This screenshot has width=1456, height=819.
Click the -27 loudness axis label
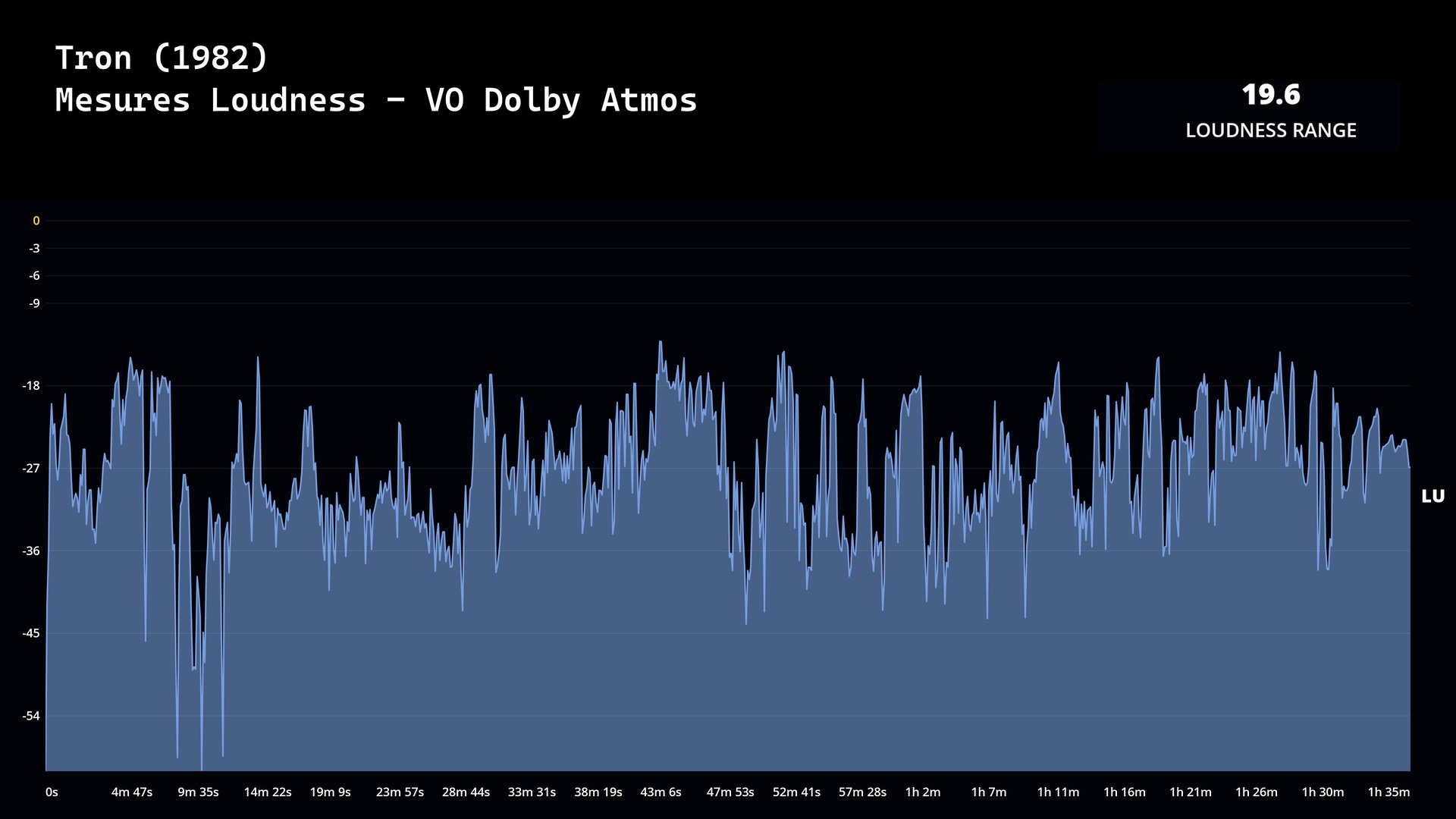[x=31, y=468]
